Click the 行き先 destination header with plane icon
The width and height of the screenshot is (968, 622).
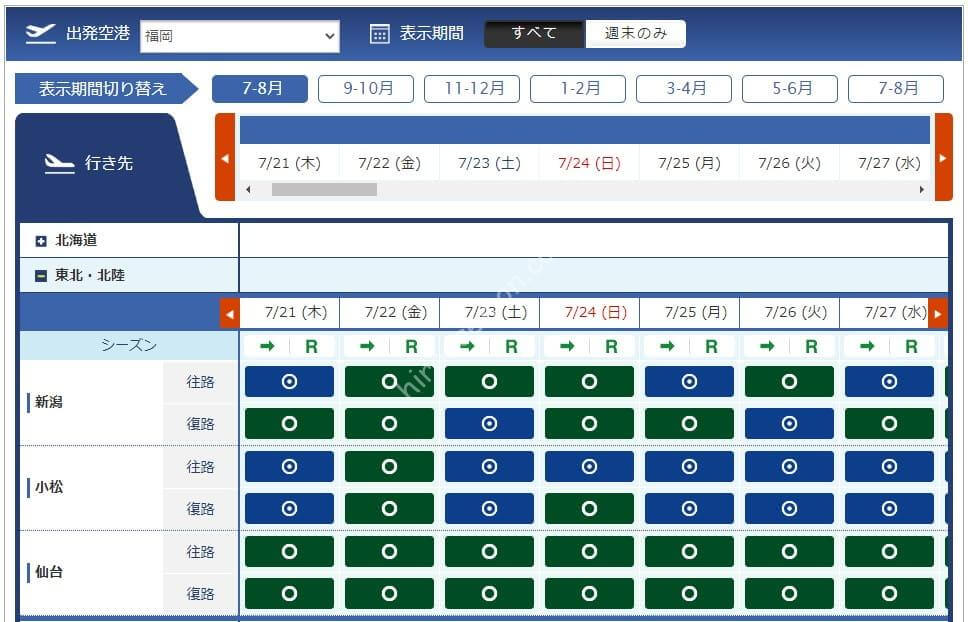[x=89, y=164]
